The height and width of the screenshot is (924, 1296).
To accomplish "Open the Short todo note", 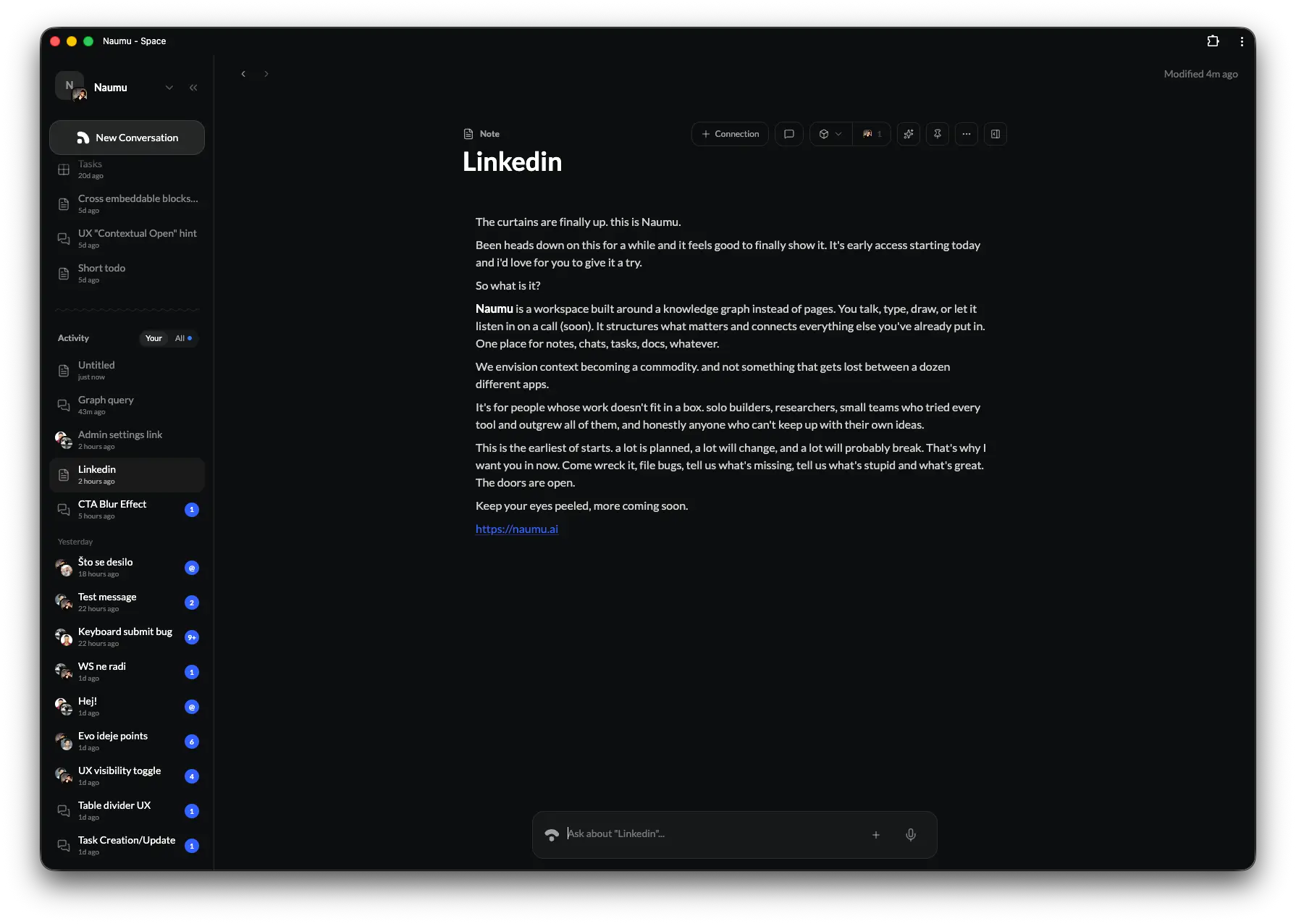I will 127,273.
